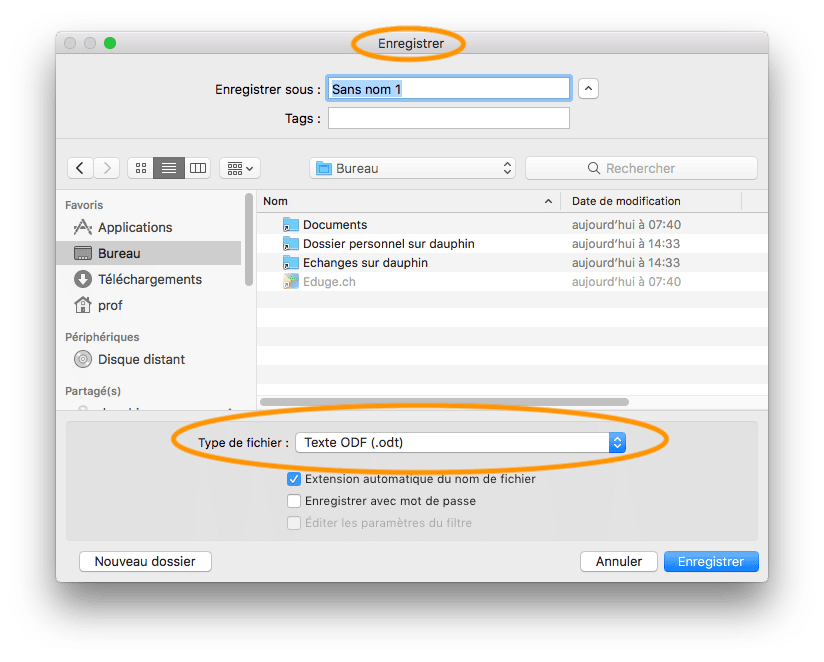Open the prof home folder
Screen dimensions: 824x662
pyautogui.click(x=110, y=305)
